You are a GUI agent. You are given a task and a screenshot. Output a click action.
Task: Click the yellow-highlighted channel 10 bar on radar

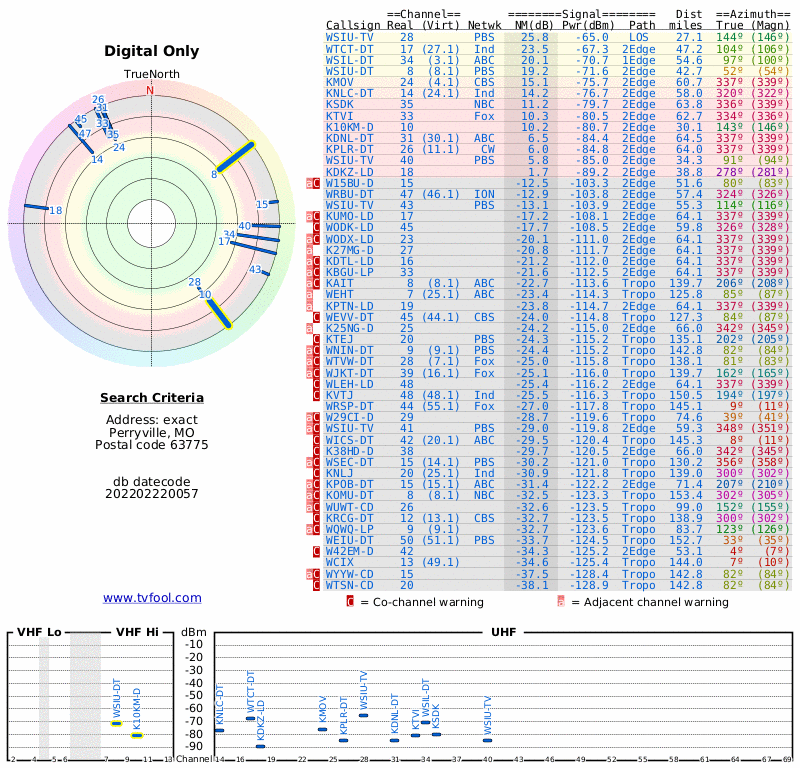219,313
